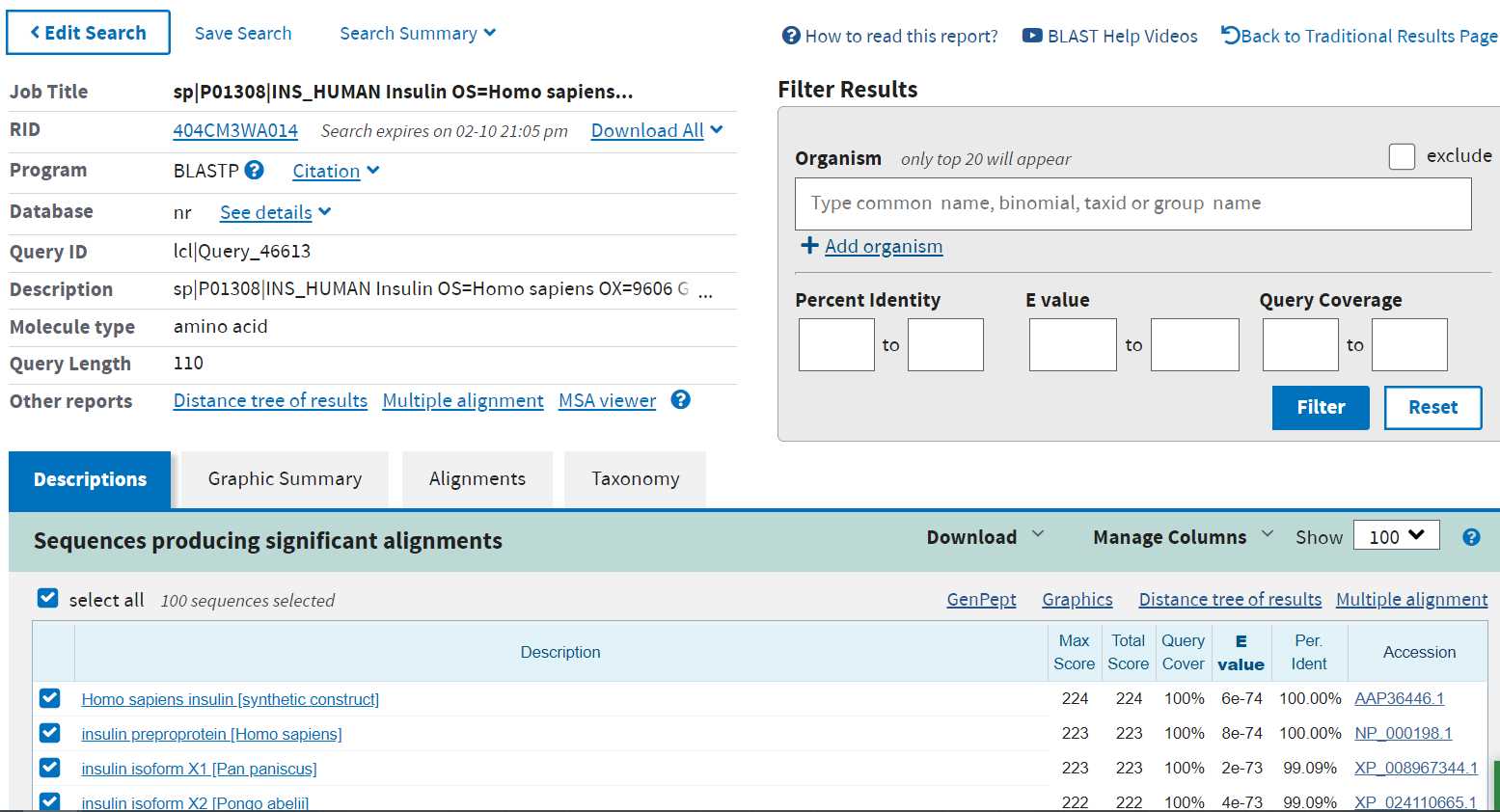Click the Back to Traditional Results arrow icon

tap(1230, 35)
